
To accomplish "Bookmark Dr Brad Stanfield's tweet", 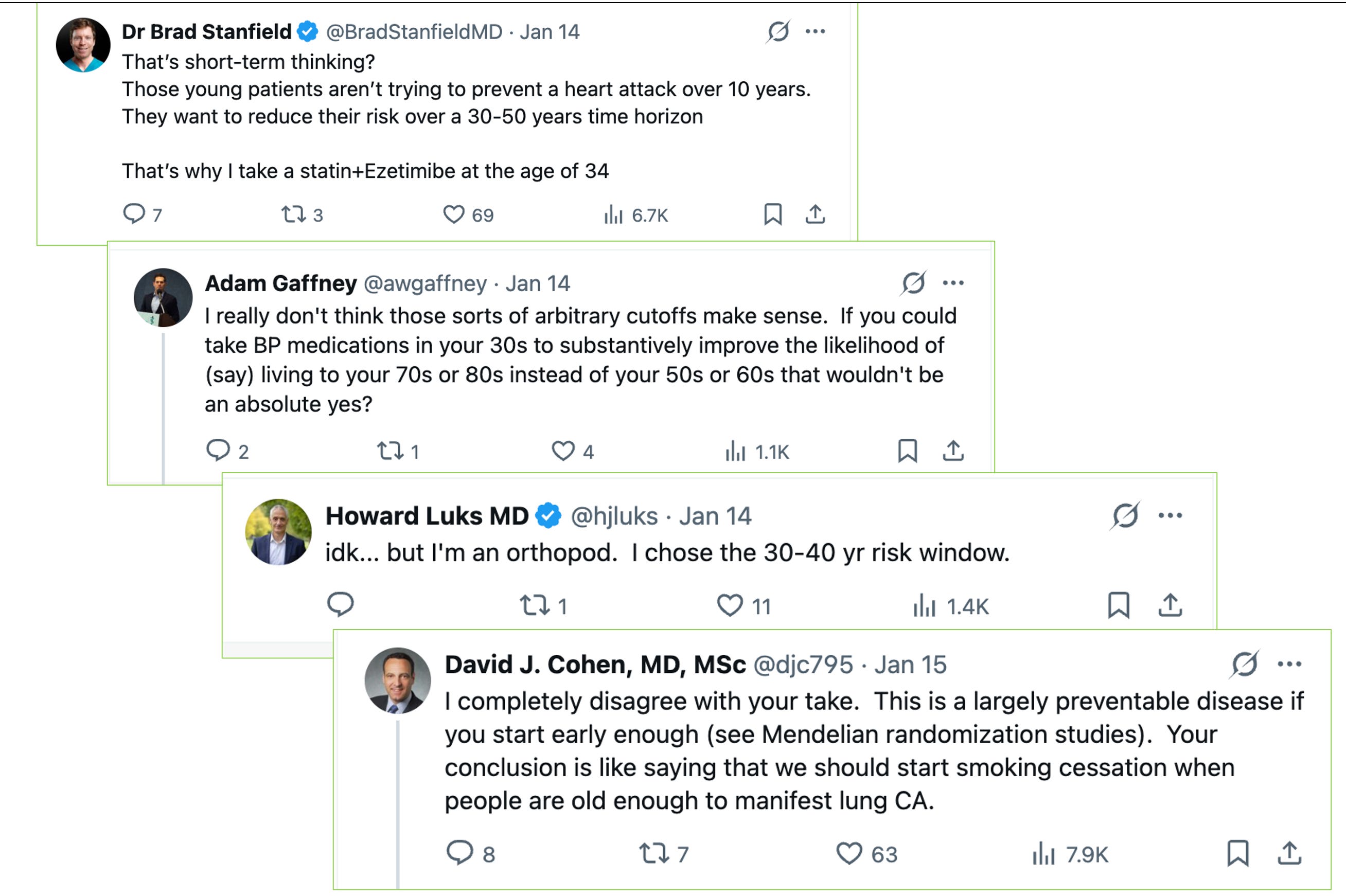I will coord(773,214).
